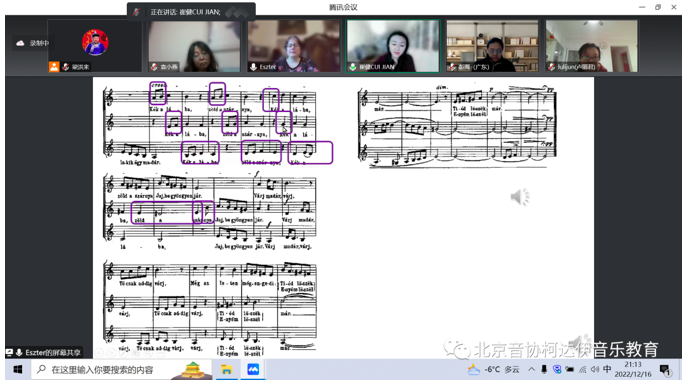This screenshot has width=688, height=385.
Task: Select the Eszter video thumbnail
Action: 294,46
